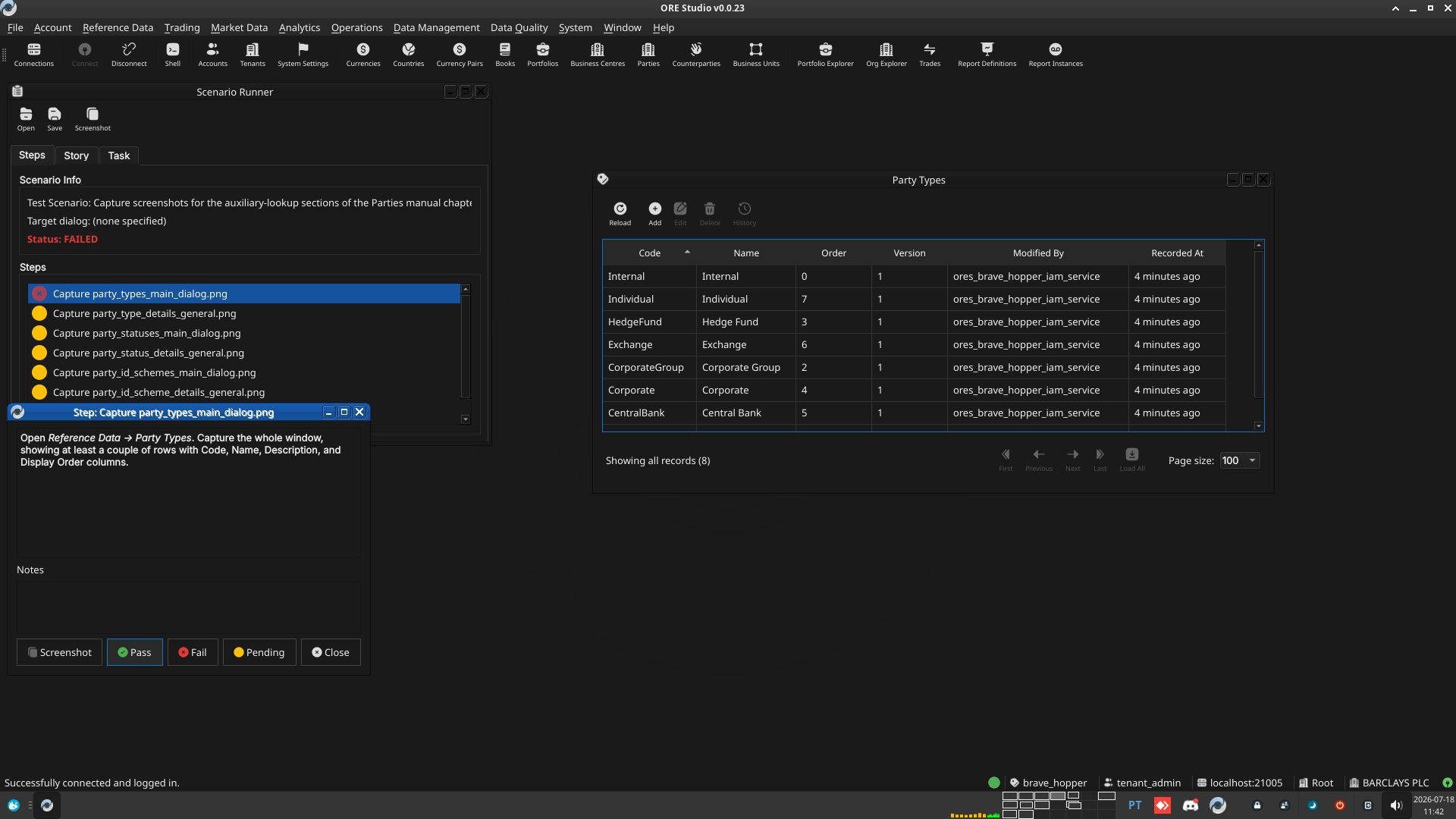Open the Page size dropdown

click(x=1240, y=460)
